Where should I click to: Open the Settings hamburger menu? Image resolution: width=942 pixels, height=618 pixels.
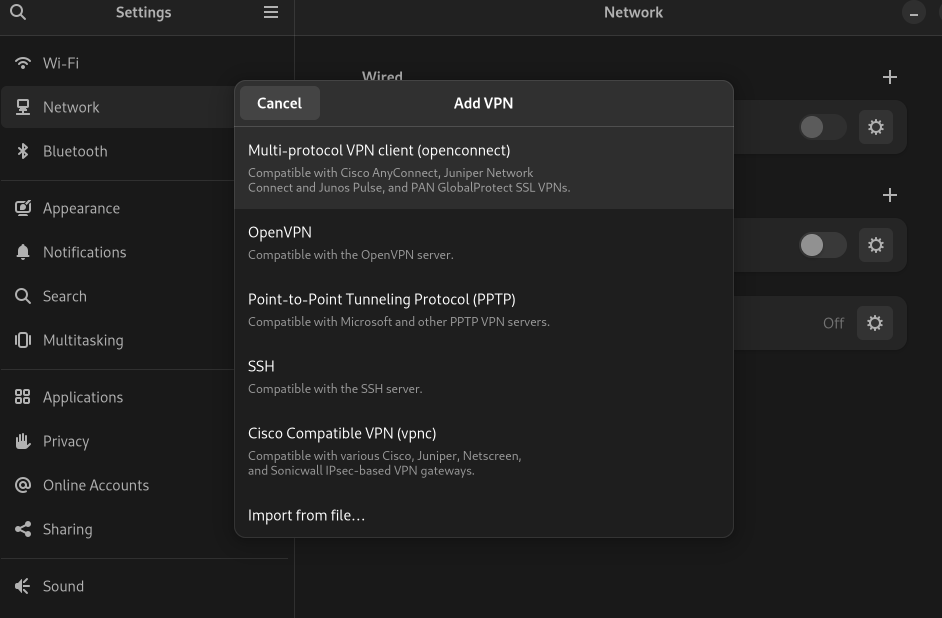271,13
